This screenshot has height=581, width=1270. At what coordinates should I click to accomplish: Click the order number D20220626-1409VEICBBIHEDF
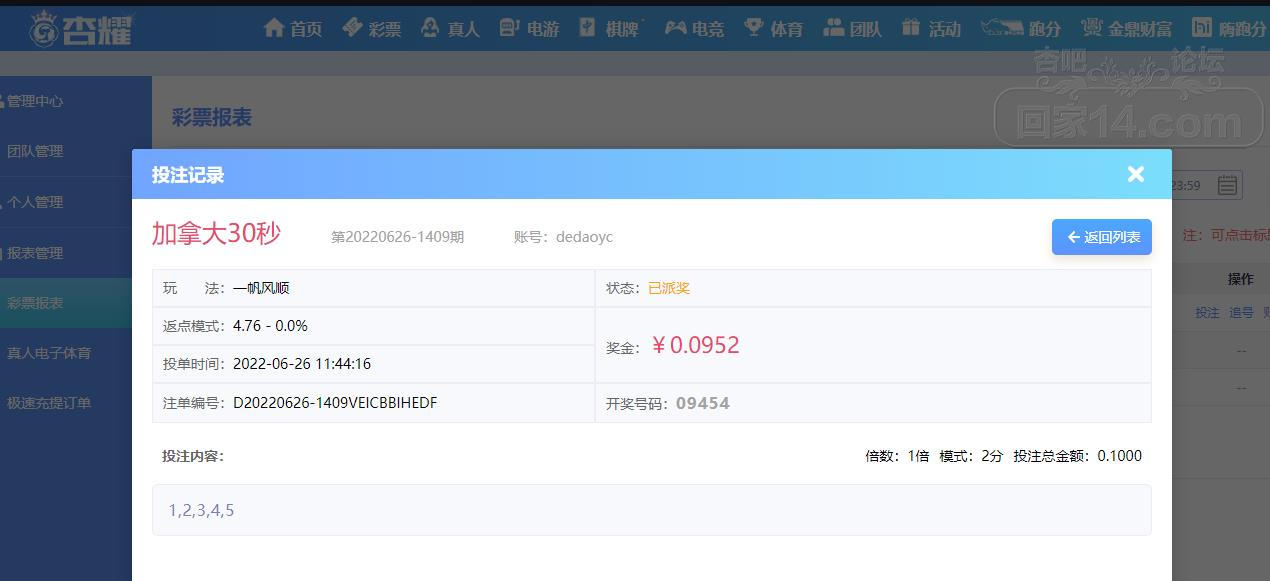(335, 403)
